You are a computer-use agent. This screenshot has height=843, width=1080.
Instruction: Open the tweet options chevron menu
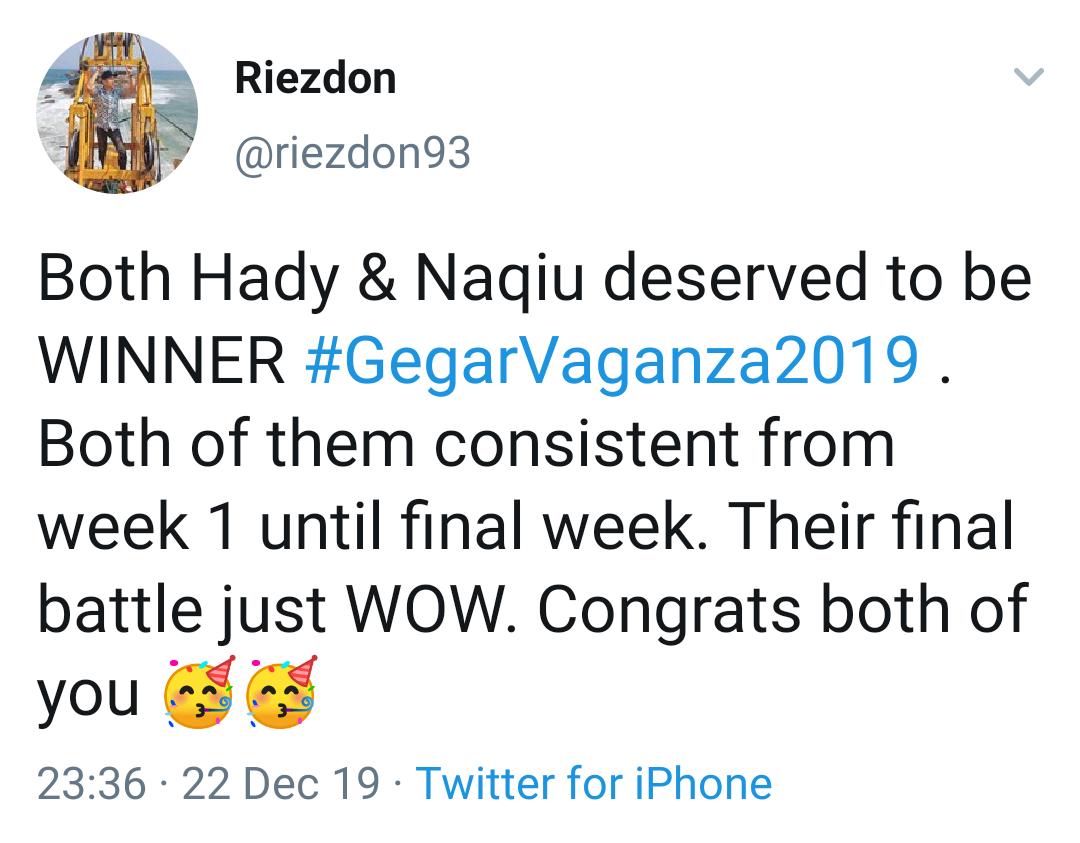point(1029,76)
